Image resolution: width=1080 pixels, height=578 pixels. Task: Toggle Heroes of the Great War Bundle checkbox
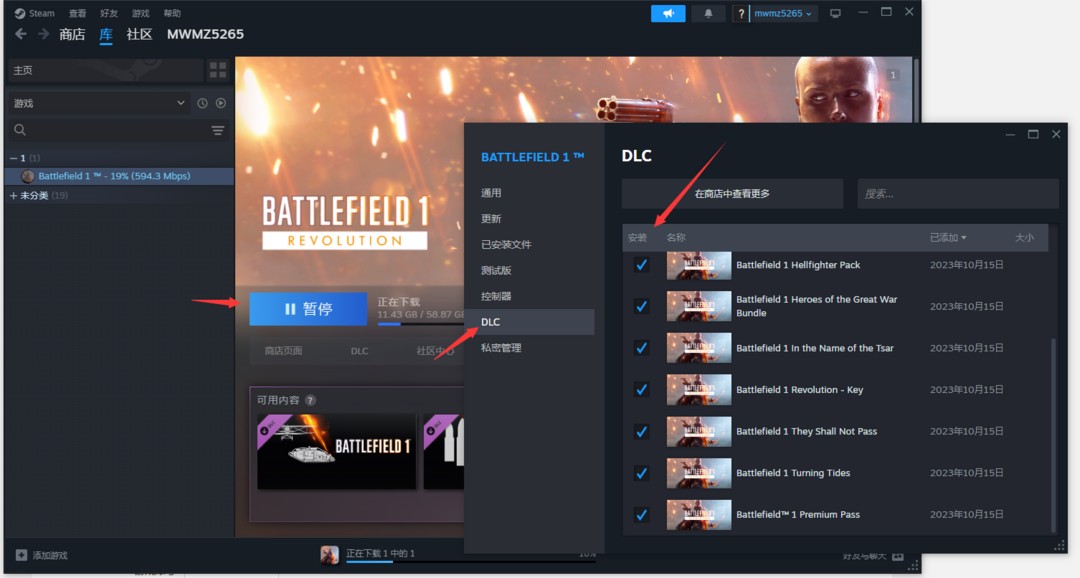click(641, 306)
